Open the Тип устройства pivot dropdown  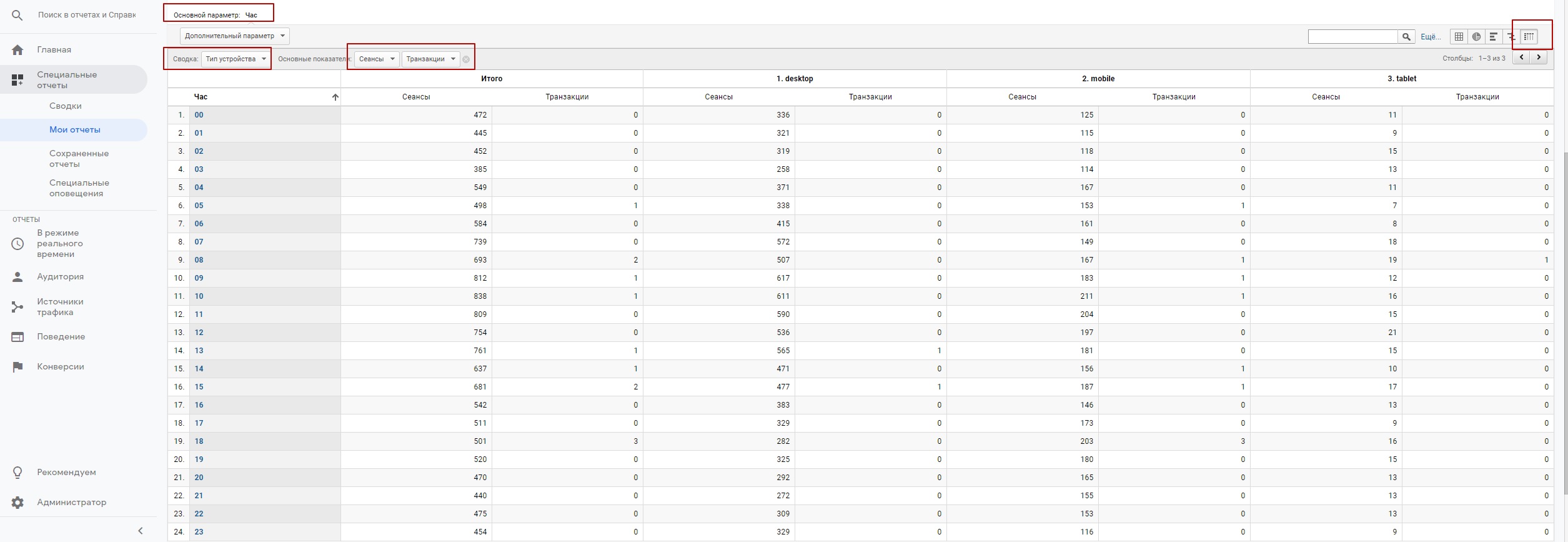(236, 59)
